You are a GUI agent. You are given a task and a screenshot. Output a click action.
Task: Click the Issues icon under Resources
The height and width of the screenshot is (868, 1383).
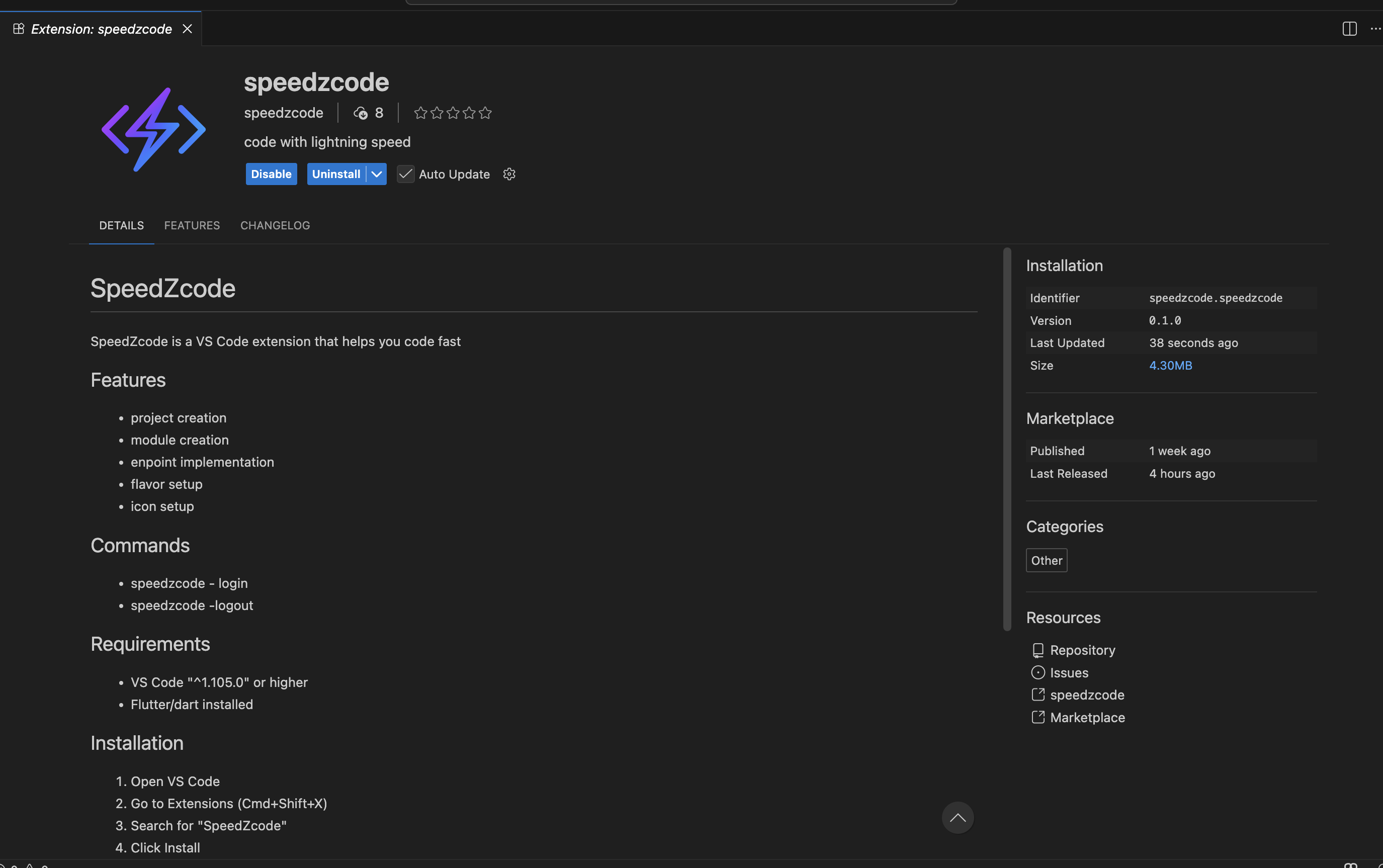point(1038,672)
